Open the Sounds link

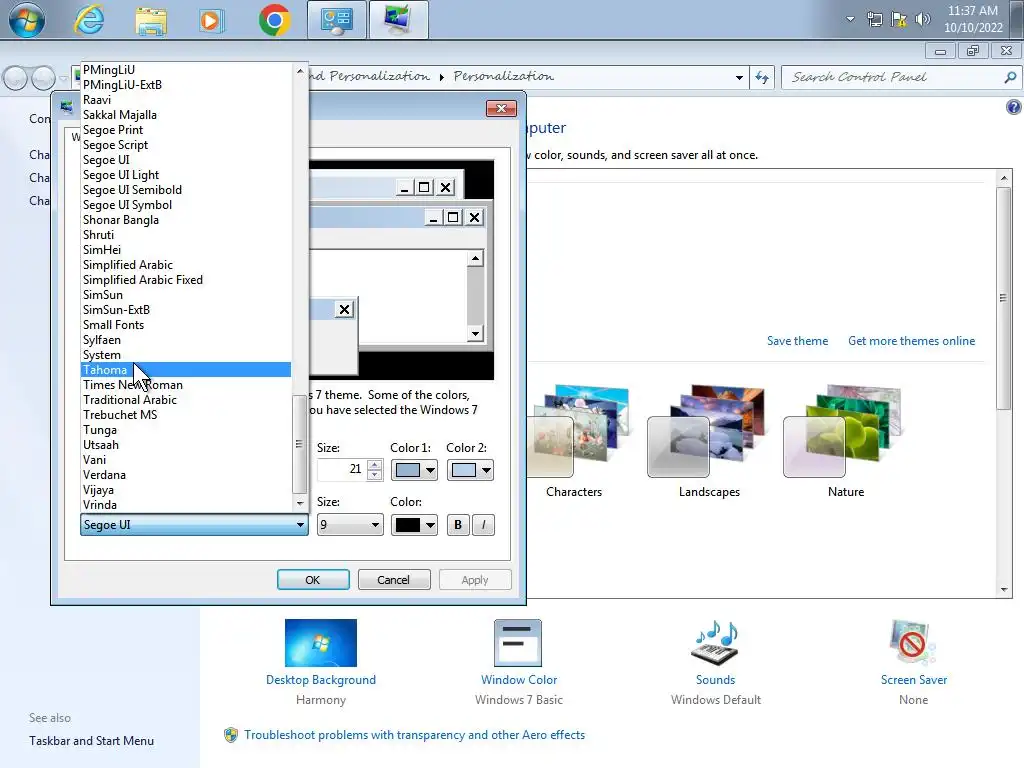[x=715, y=680]
